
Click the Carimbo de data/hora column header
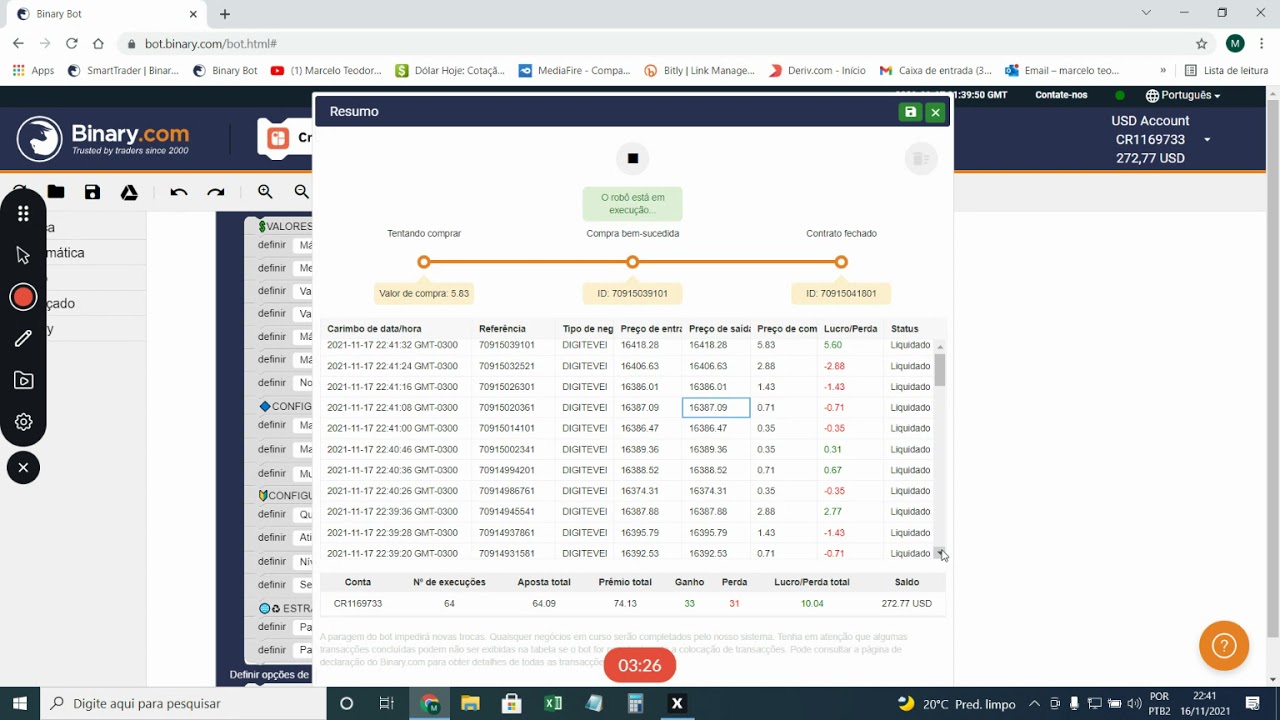click(374, 329)
